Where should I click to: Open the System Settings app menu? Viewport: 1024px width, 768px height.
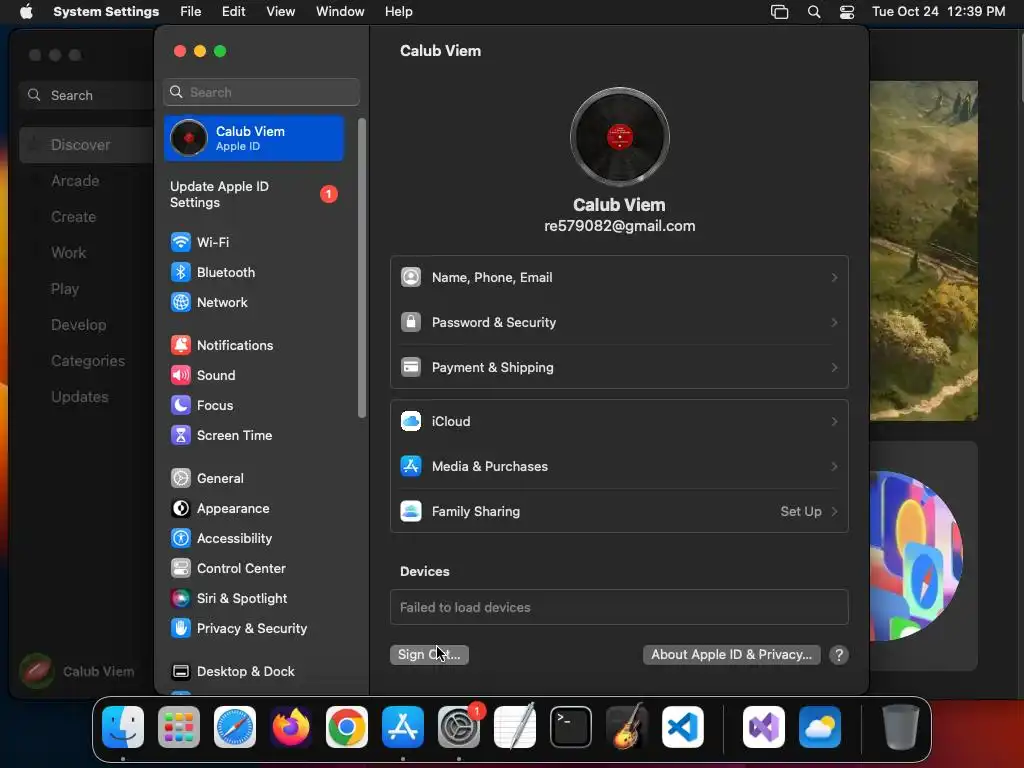click(x=106, y=12)
